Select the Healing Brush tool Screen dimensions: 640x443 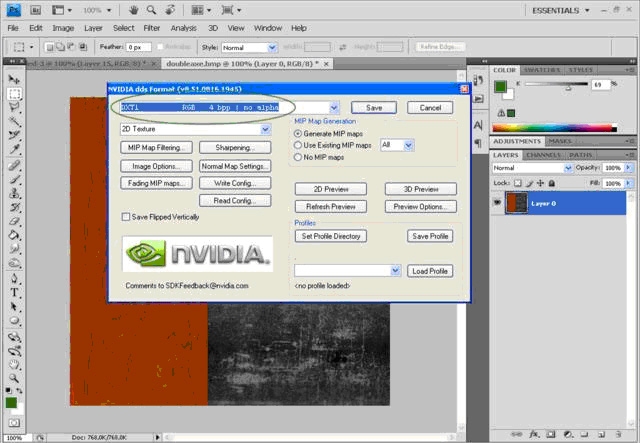pyautogui.click(x=14, y=165)
